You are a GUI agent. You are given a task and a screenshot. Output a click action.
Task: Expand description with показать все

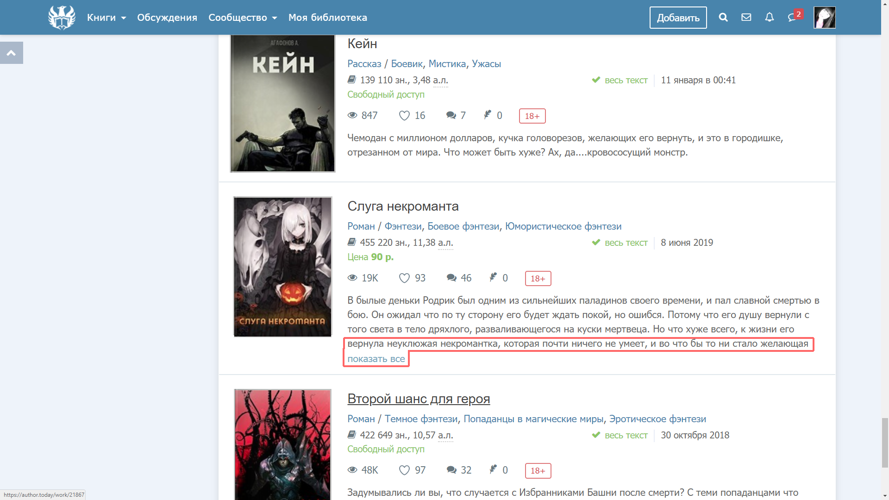tap(376, 359)
